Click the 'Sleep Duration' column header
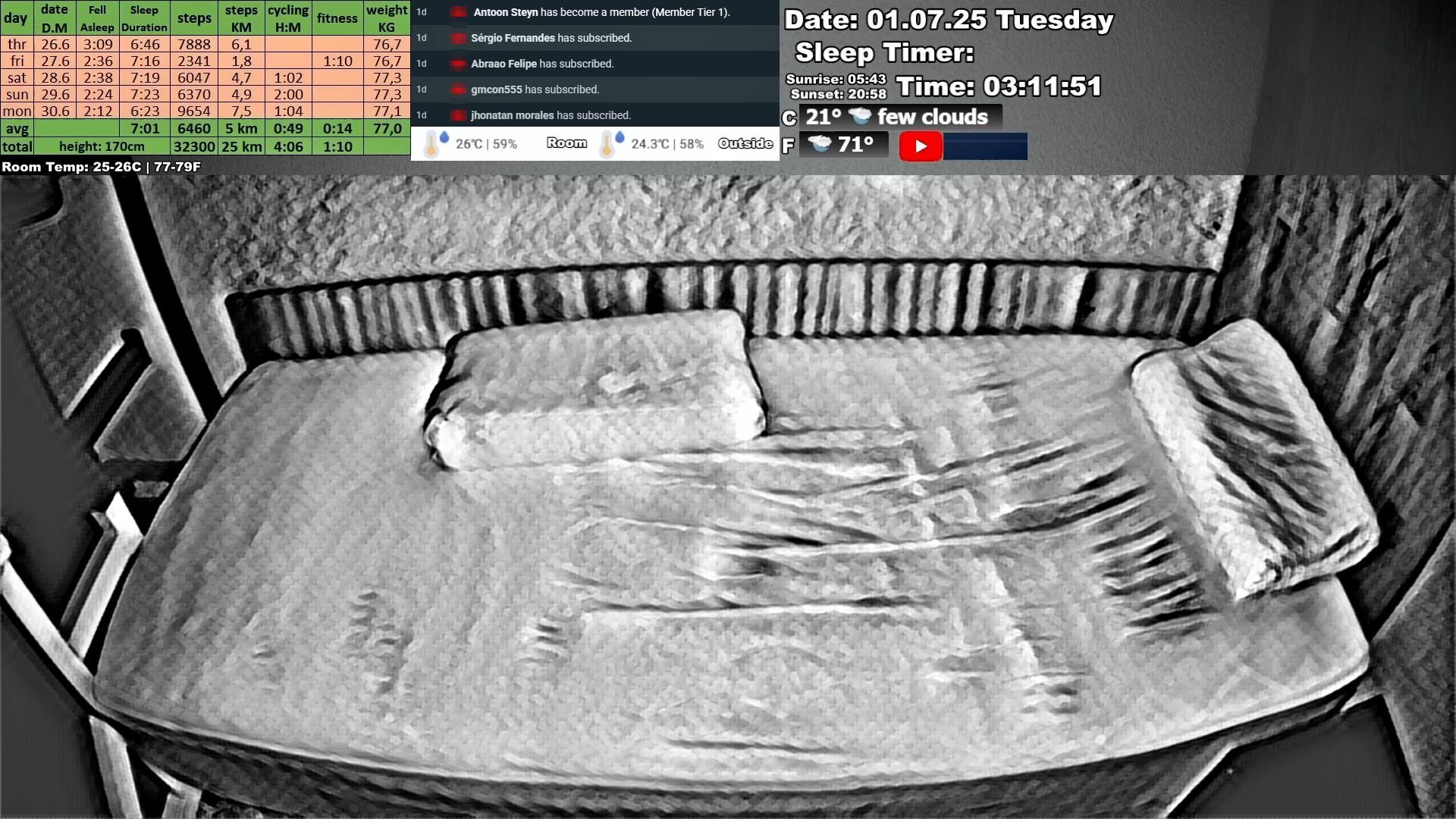The image size is (1456, 819). coord(144,18)
